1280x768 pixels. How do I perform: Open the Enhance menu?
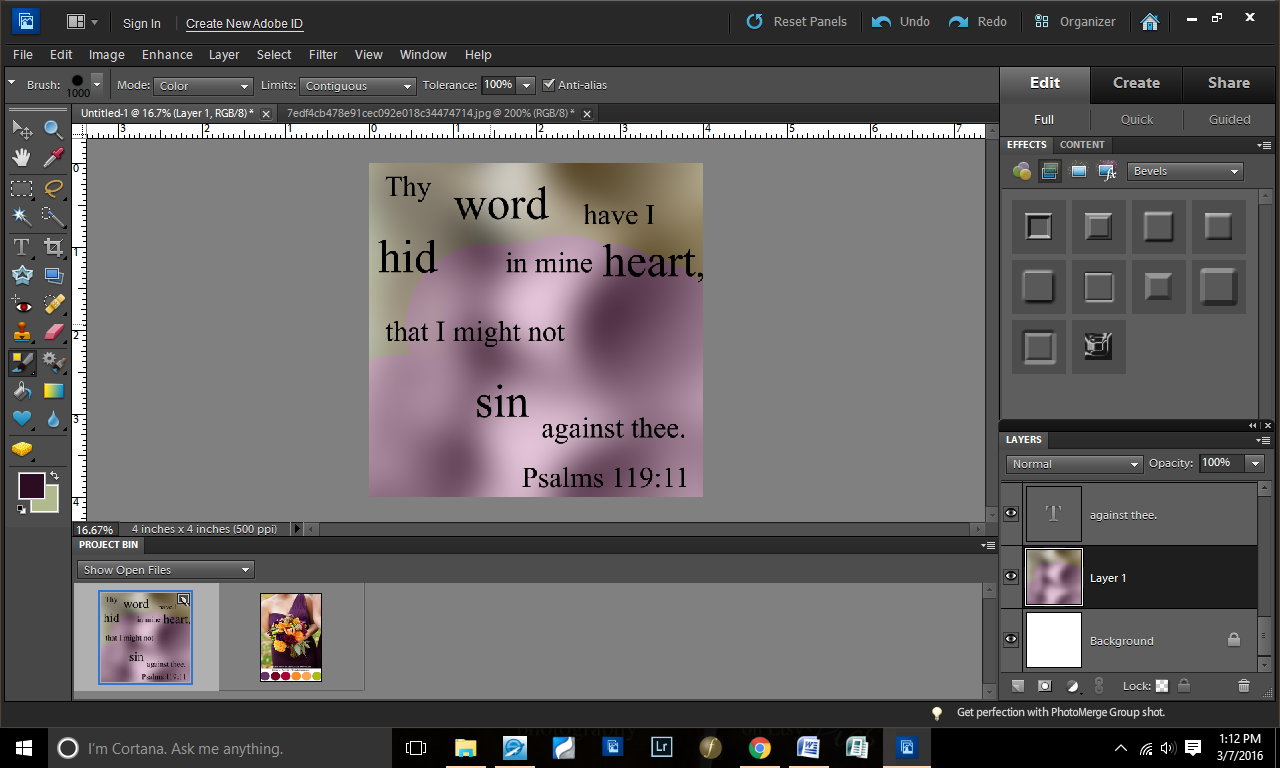[x=167, y=55]
